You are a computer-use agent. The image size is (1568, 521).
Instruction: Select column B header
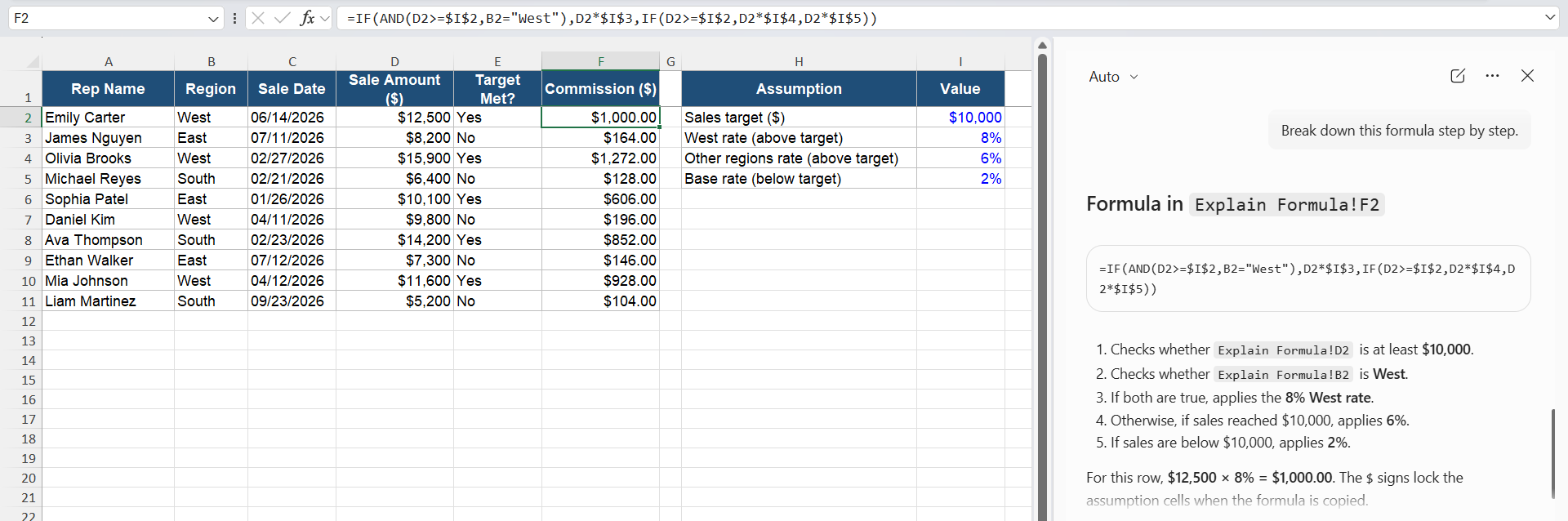click(x=211, y=61)
